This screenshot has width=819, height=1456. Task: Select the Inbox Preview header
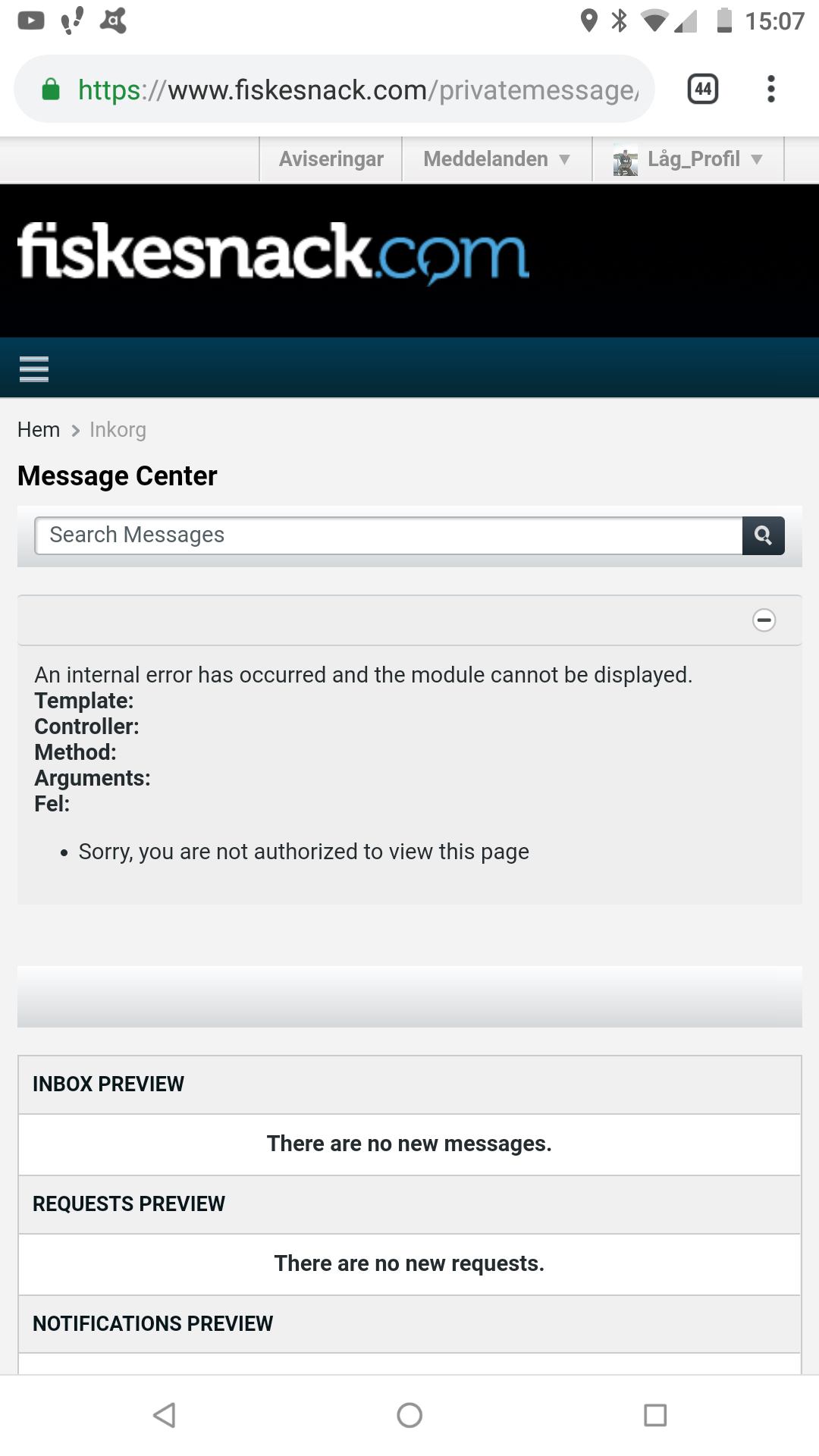pos(108,1084)
